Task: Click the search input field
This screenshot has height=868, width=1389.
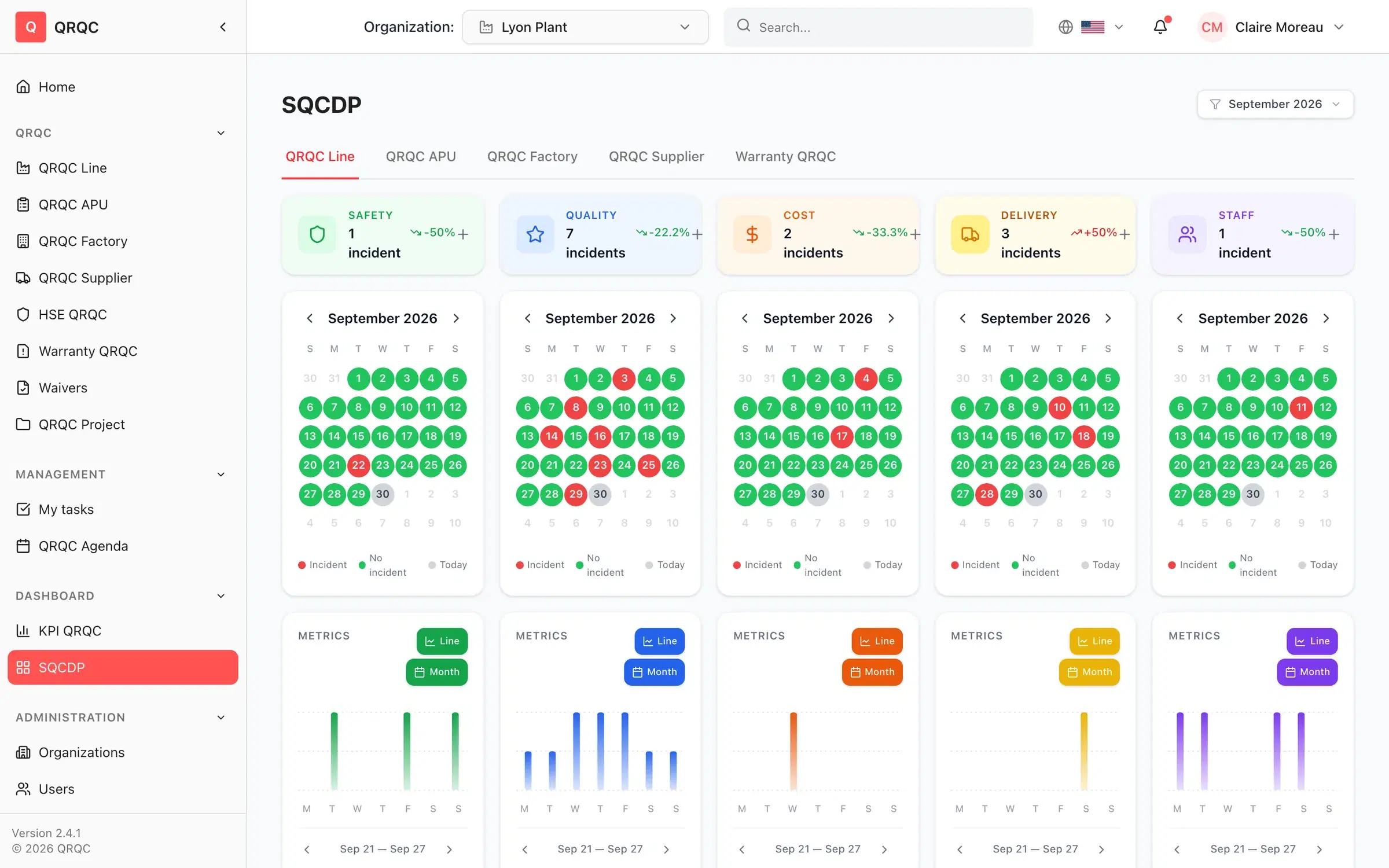Action: pyautogui.click(x=878, y=27)
